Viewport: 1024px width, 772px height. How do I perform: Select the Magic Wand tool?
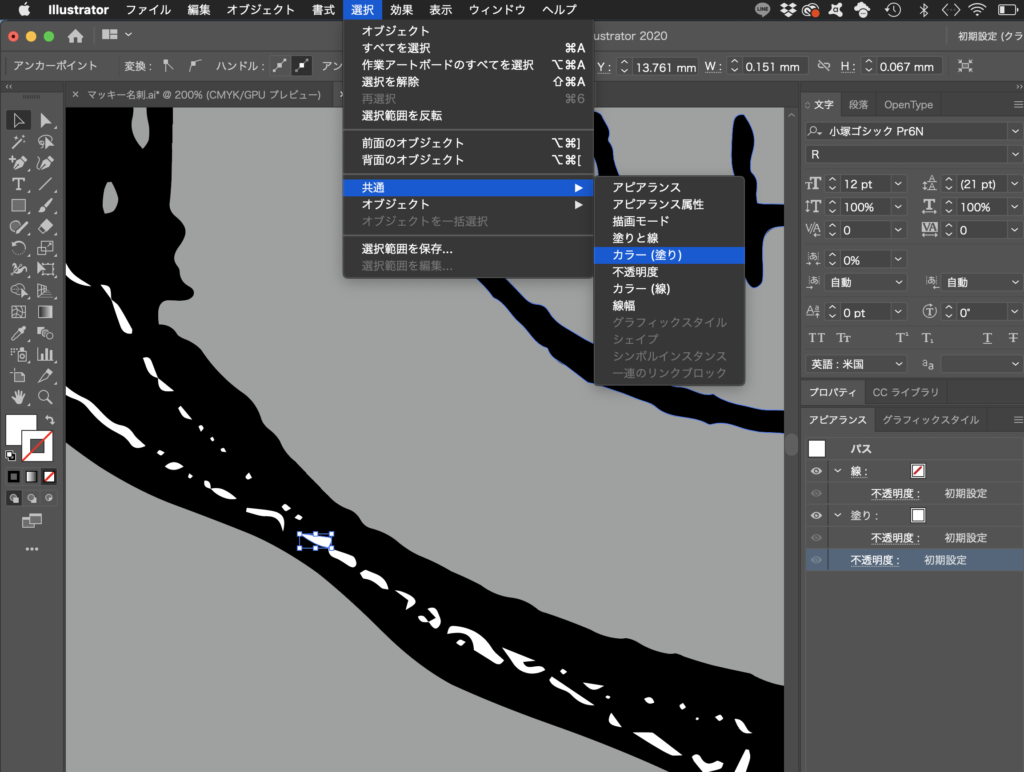18,142
